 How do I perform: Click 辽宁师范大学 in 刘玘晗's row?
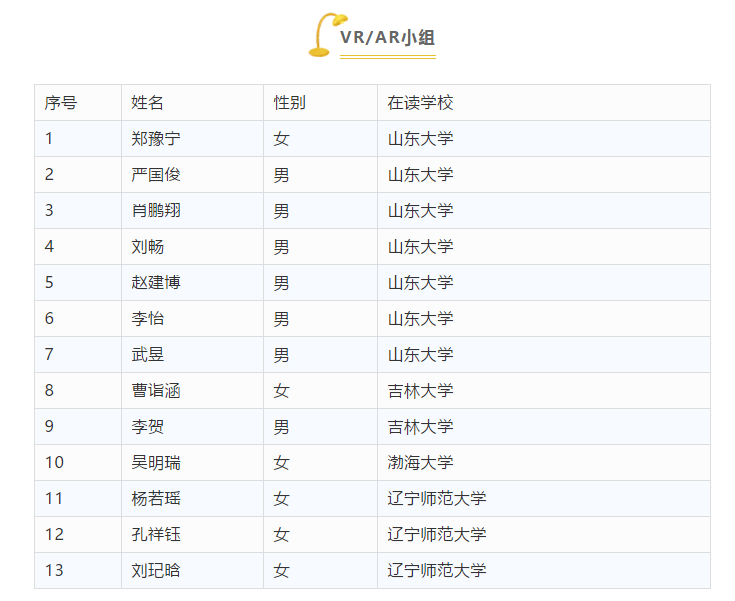437,571
